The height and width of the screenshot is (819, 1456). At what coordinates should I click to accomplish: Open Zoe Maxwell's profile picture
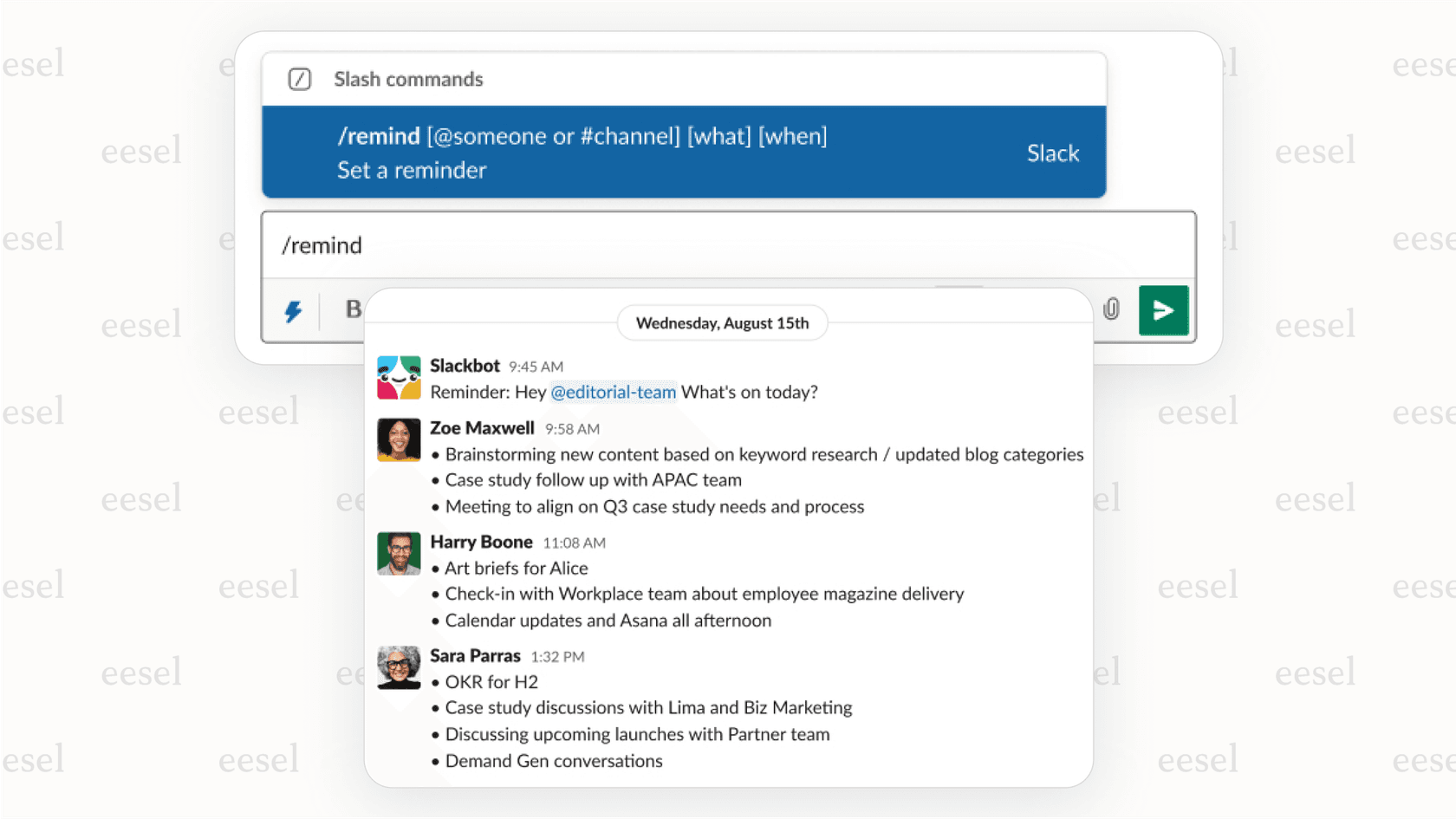(398, 439)
